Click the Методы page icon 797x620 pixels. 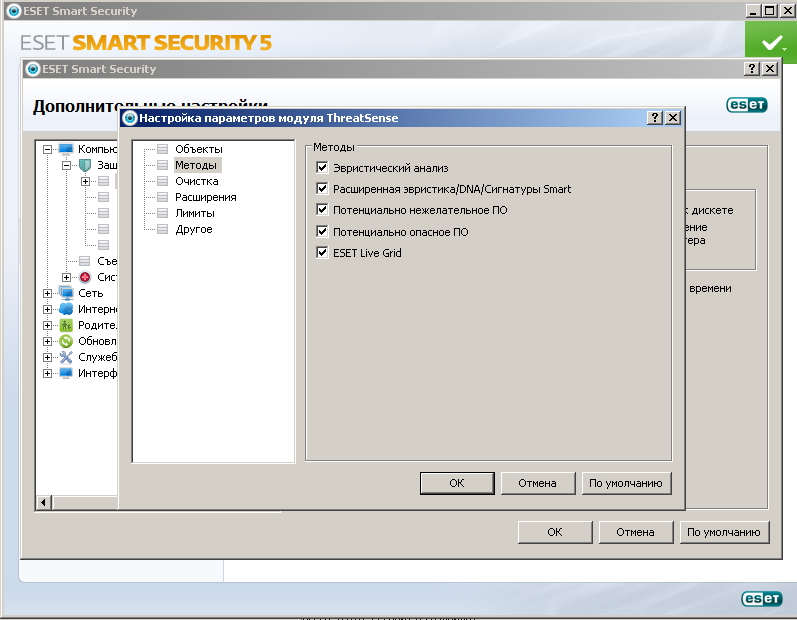click(x=162, y=165)
